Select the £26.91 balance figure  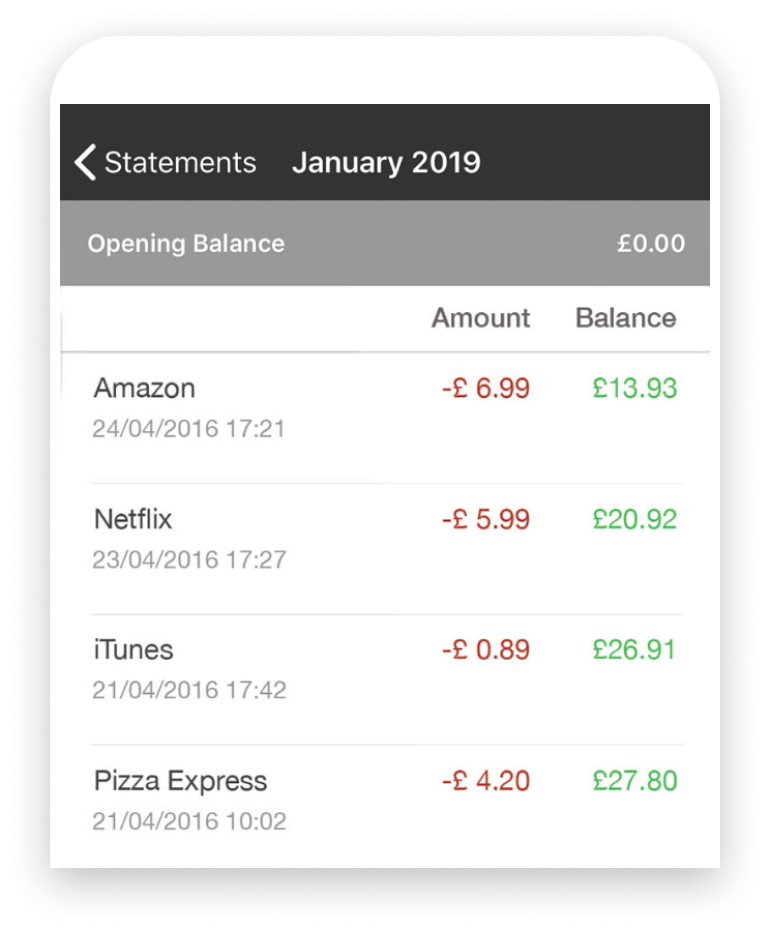[635, 650]
